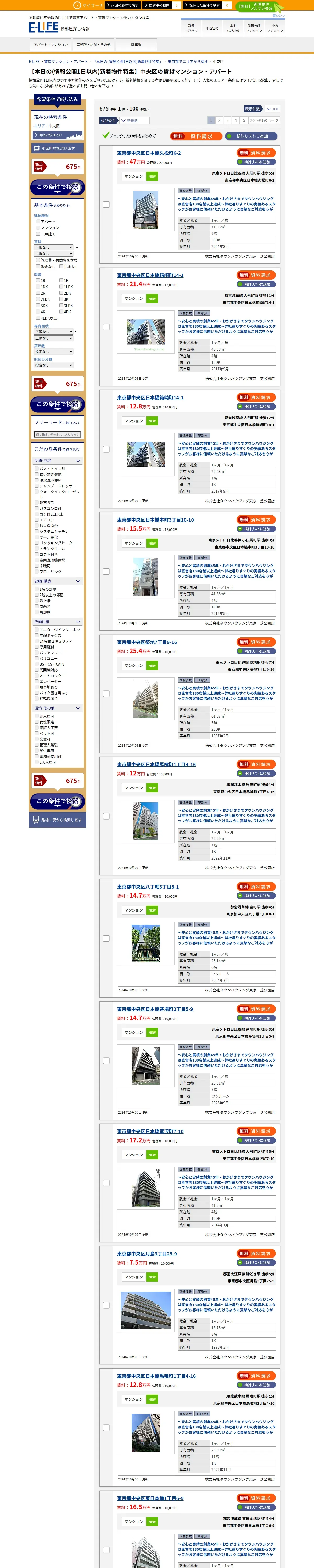
Task: Open 土地(売り地) navigation item
Action: tap(233, 28)
